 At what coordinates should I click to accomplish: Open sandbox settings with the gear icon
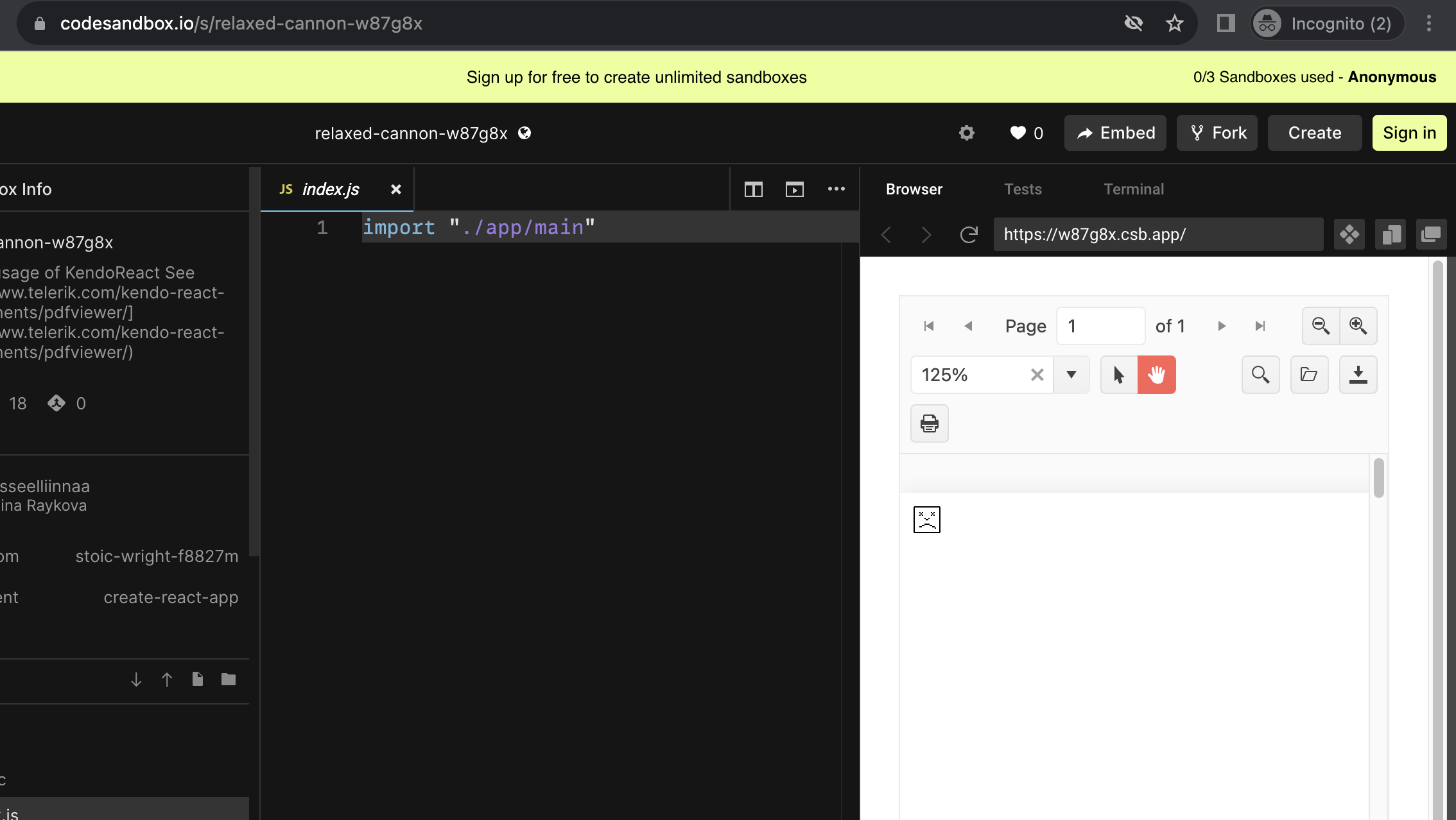click(x=967, y=133)
